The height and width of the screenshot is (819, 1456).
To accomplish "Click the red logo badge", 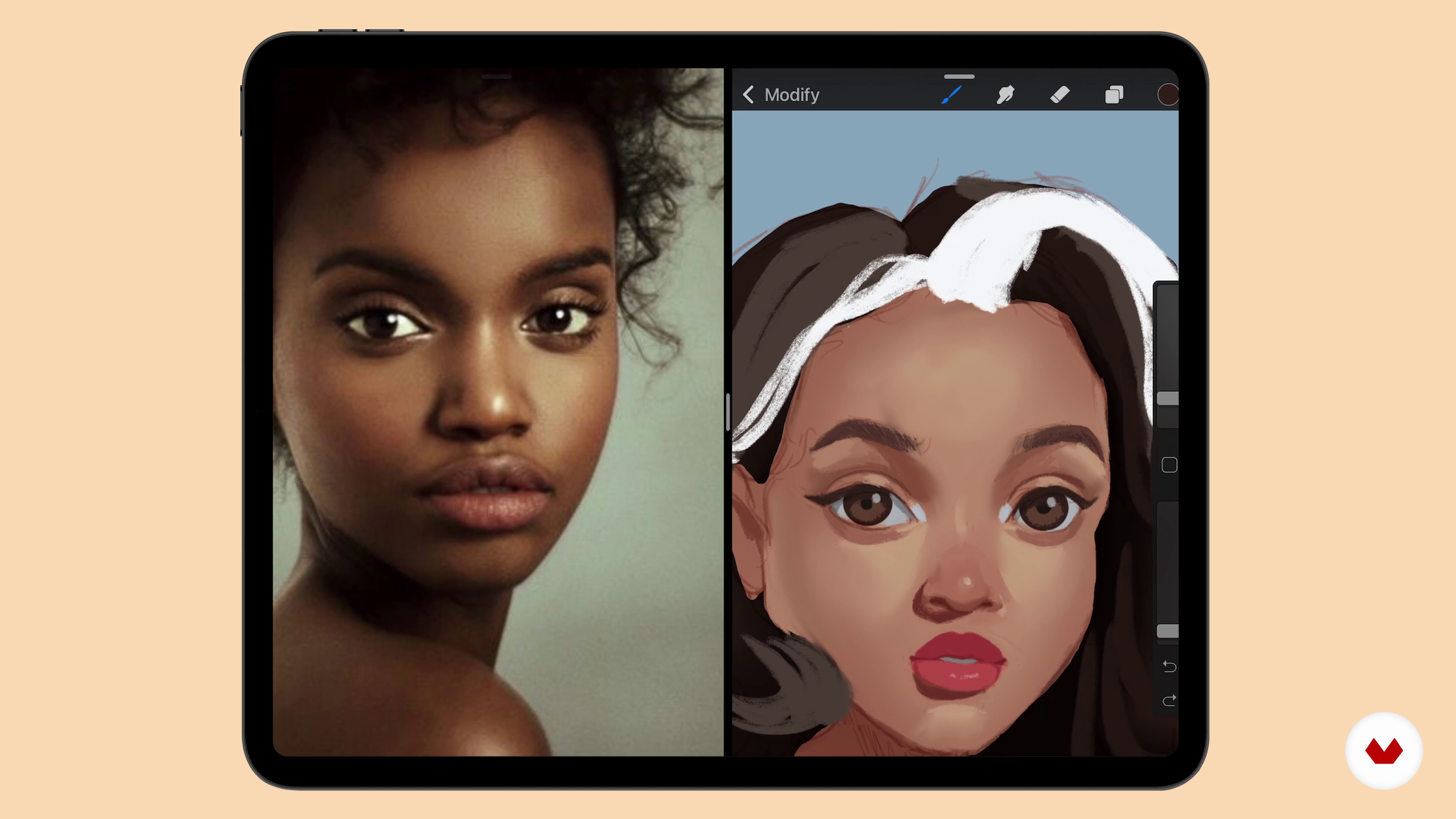I will tap(1384, 751).
